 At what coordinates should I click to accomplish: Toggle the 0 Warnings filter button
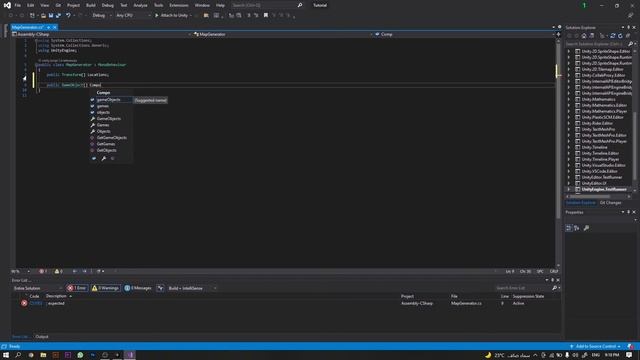(105, 288)
